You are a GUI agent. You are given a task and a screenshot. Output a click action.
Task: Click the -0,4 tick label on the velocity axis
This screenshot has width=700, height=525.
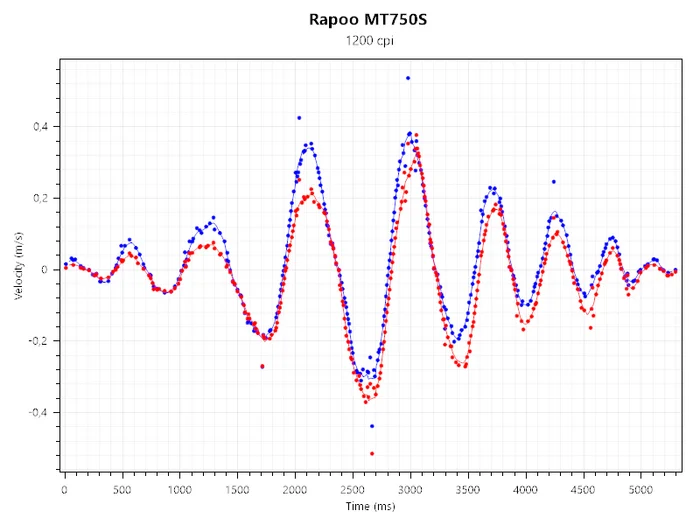[x=38, y=412]
